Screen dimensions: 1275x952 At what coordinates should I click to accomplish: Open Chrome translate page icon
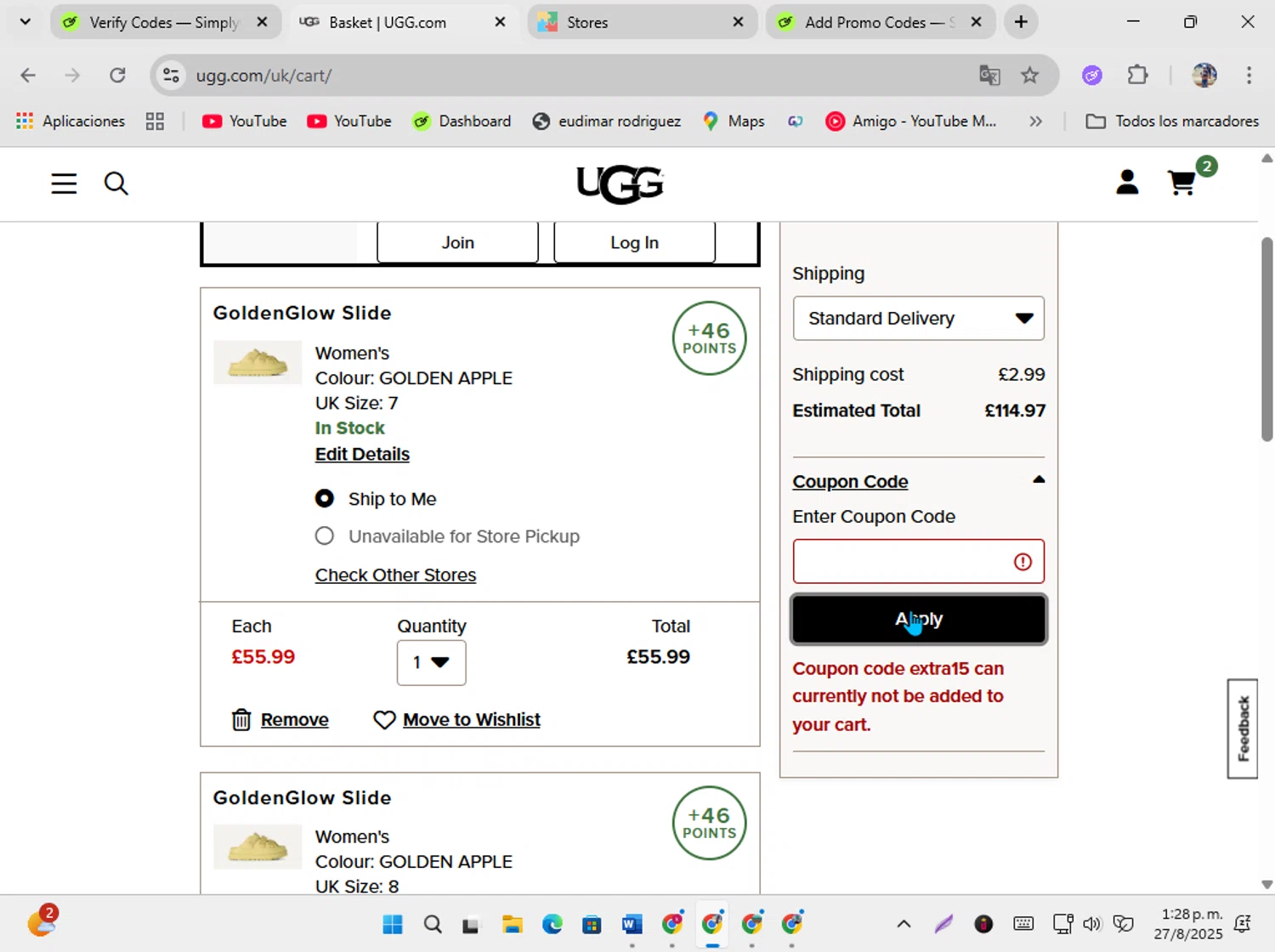[x=989, y=76]
